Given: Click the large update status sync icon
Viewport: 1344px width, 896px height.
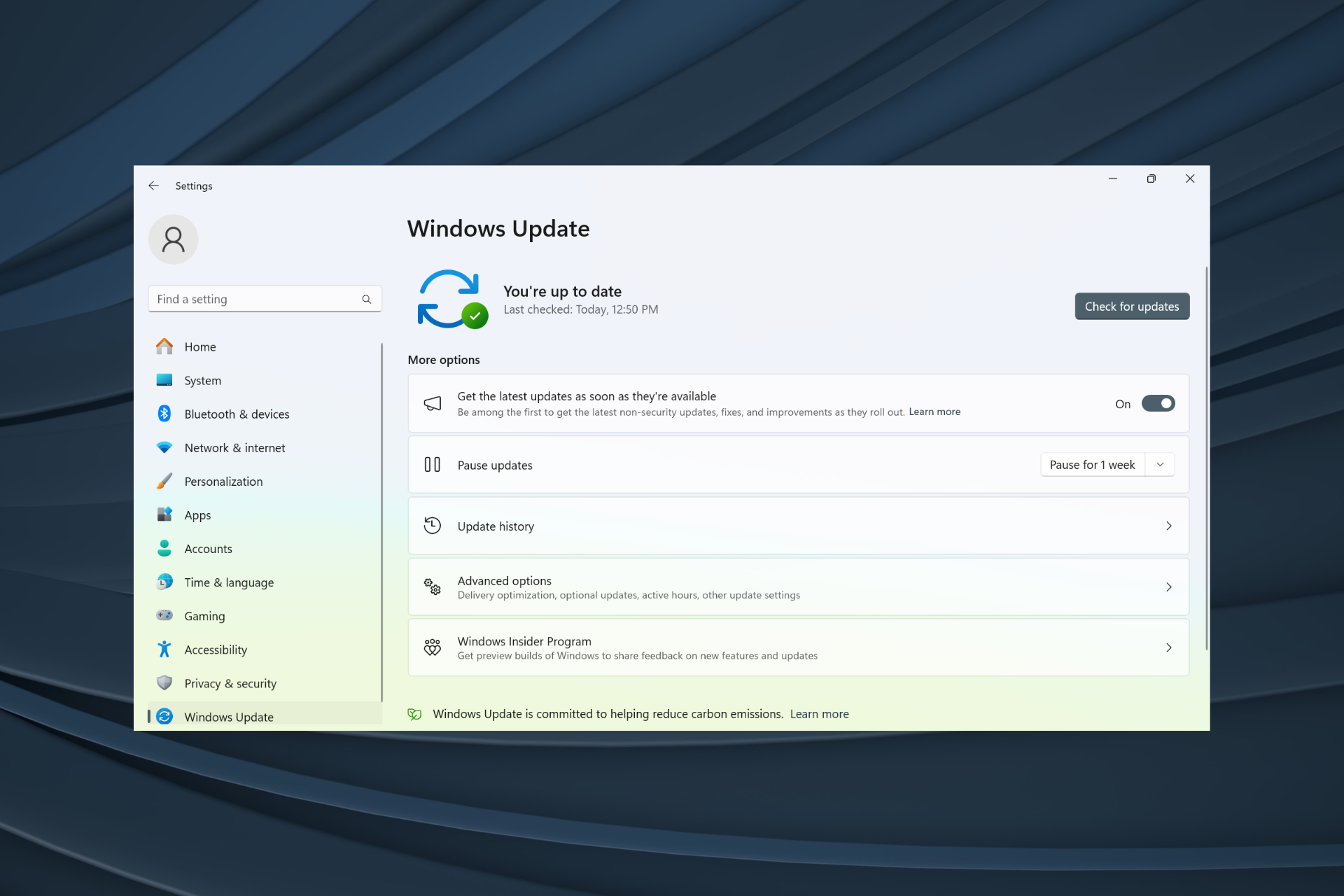Looking at the screenshot, I should (452, 299).
